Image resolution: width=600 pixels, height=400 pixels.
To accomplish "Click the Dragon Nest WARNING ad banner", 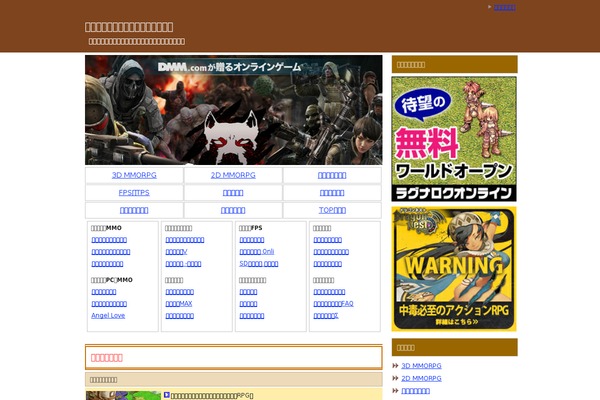I will point(454,269).
